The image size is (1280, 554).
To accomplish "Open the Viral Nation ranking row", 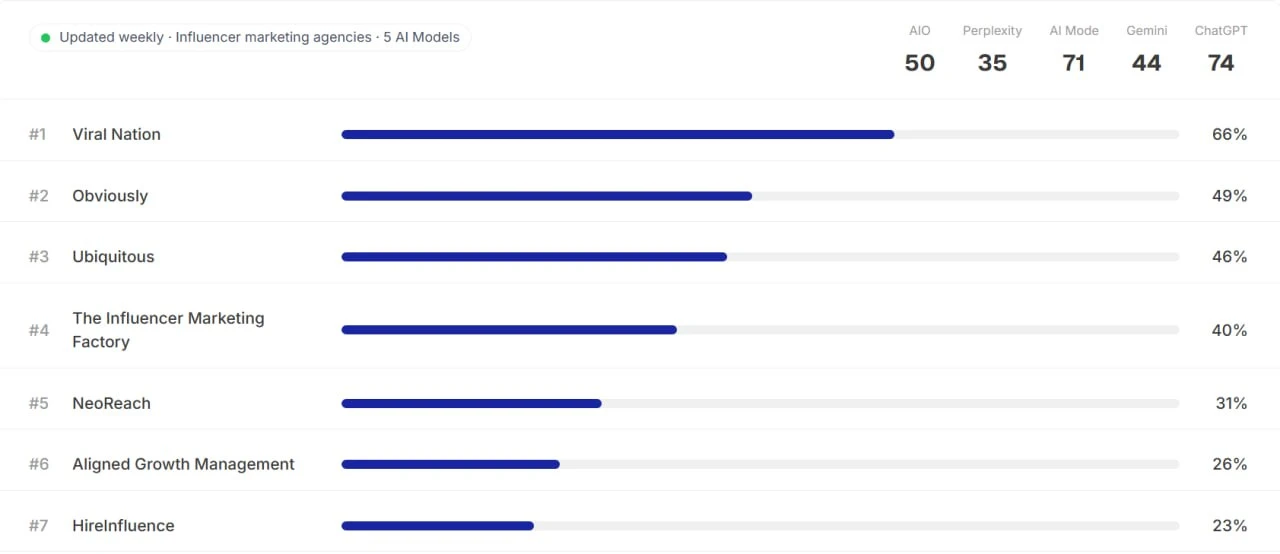I will coord(640,134).
